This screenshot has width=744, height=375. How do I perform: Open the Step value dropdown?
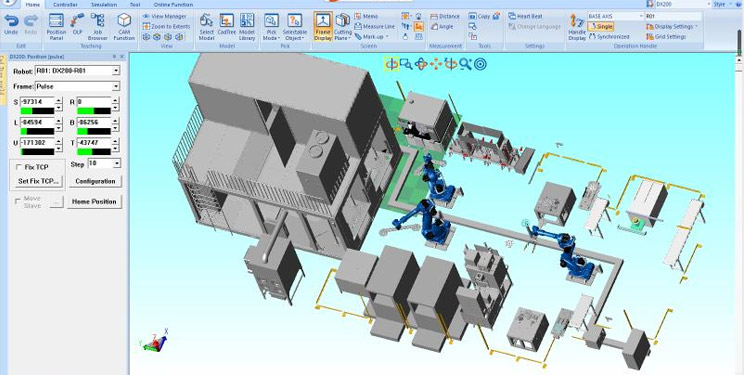pos(117,163)
